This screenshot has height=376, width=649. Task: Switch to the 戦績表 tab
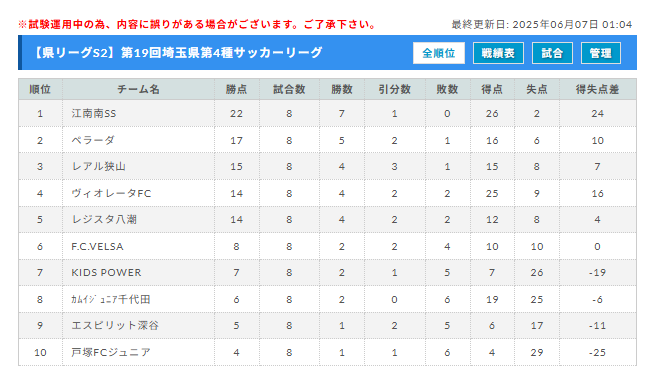pos(498,53)
